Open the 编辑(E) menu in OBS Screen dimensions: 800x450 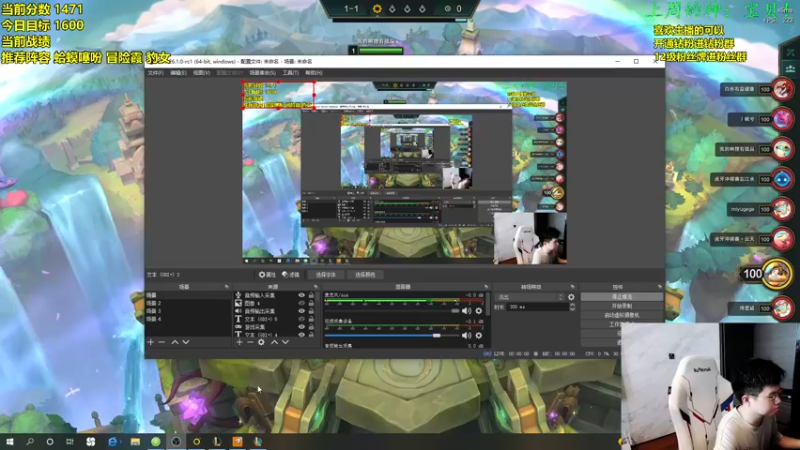pos(178,73)
